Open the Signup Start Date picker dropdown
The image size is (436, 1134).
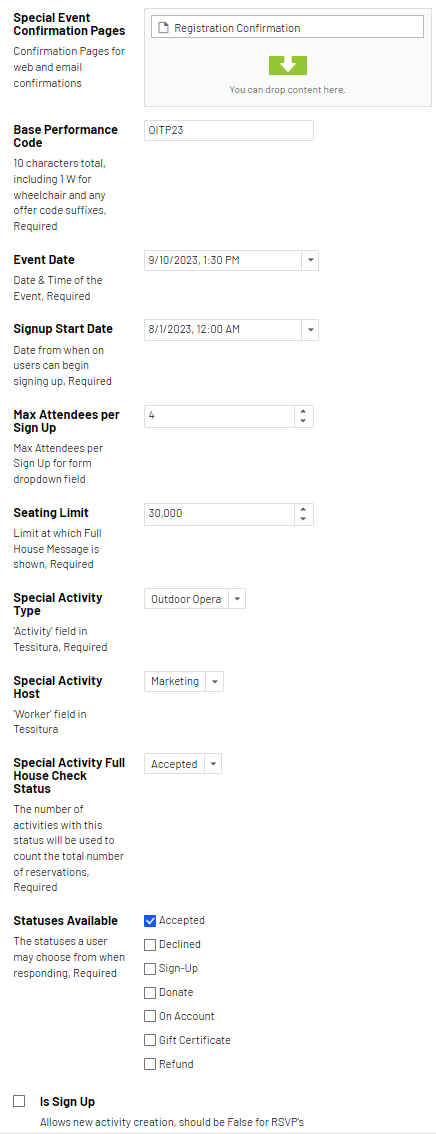[310, 330]
